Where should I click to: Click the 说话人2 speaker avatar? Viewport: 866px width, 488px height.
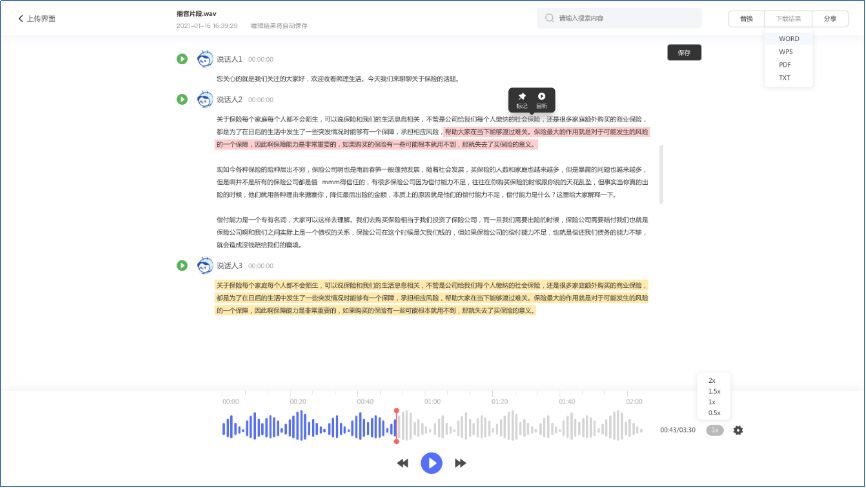coord(205,99)
